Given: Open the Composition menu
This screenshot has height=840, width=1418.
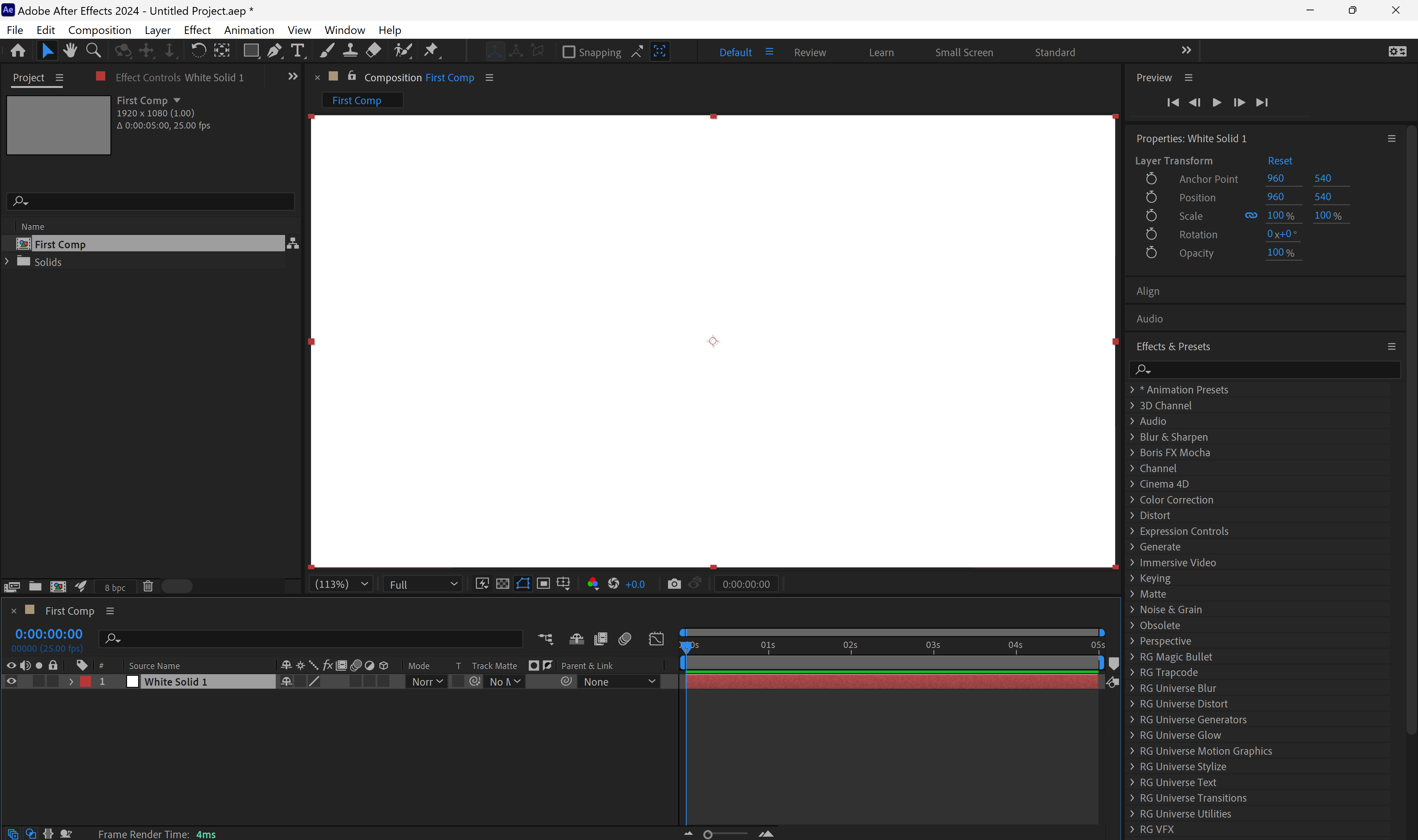Looking at the screenshot, I should pos(99,30).
